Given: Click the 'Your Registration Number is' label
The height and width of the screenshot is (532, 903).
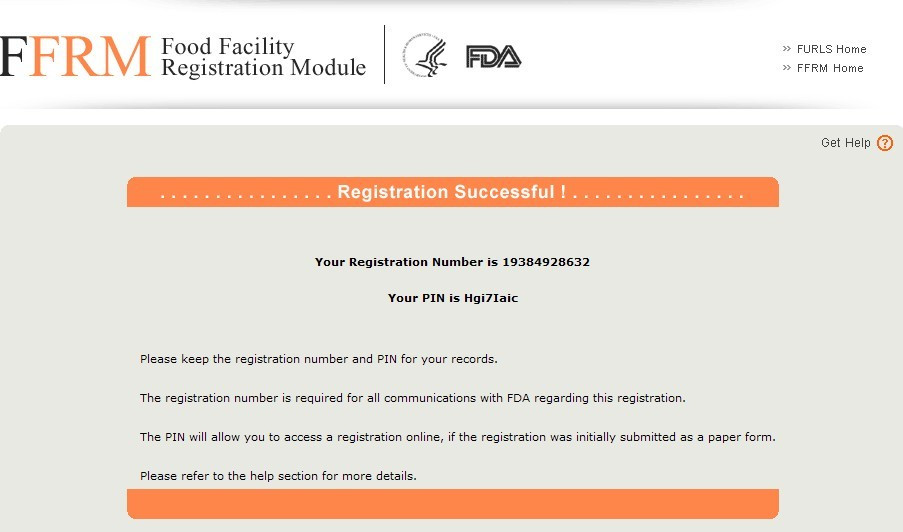Looking at the screenshot, I should pos(407,262).
